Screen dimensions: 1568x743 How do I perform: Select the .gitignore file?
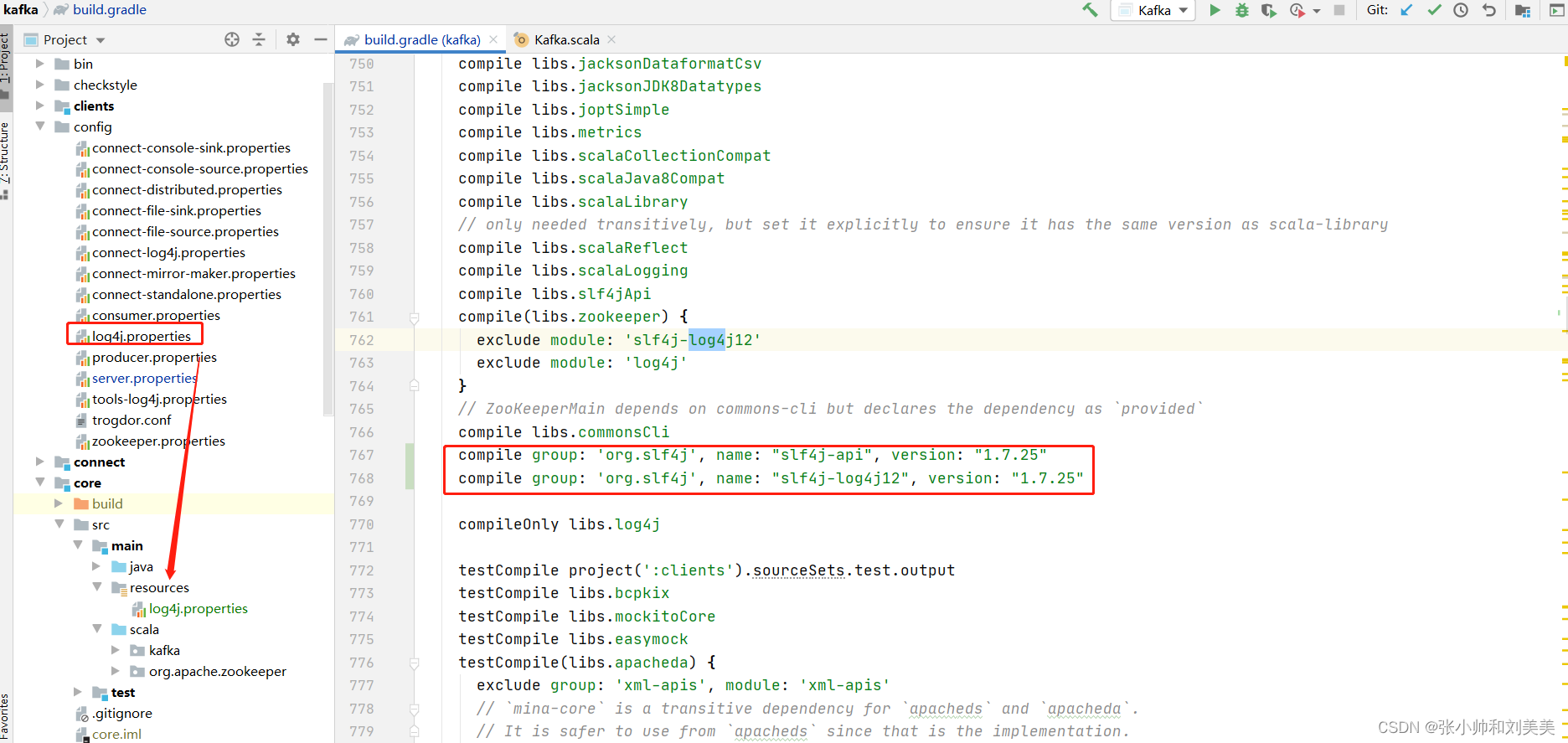tap(122, 713)
